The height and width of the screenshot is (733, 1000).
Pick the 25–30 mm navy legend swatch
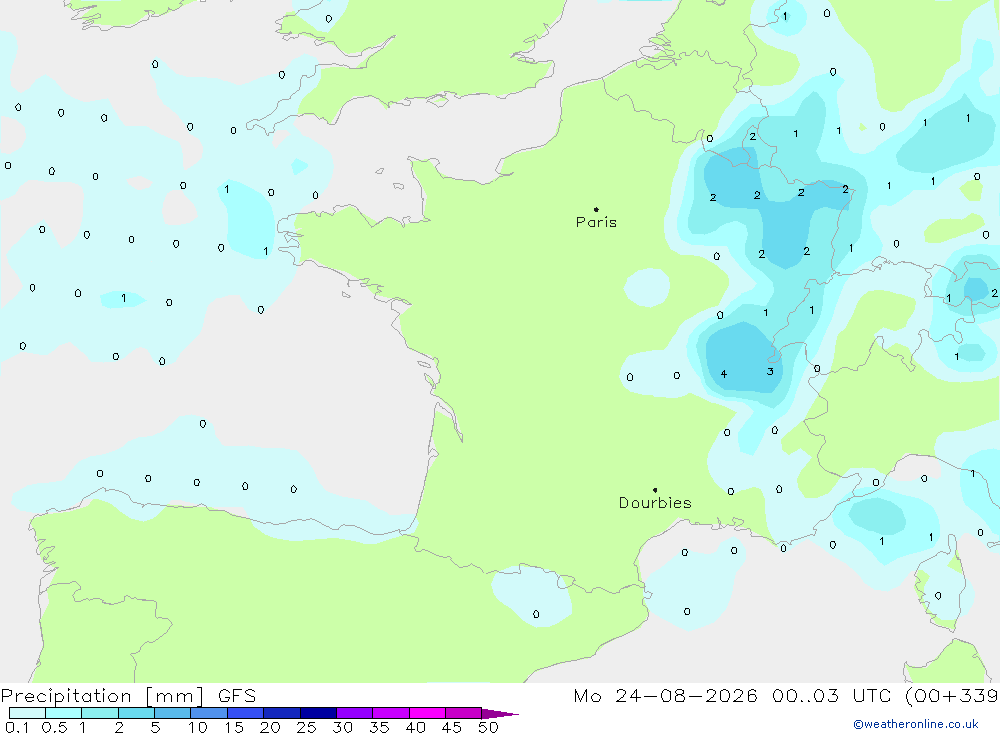pyautogui.click(x=318, y=713)
